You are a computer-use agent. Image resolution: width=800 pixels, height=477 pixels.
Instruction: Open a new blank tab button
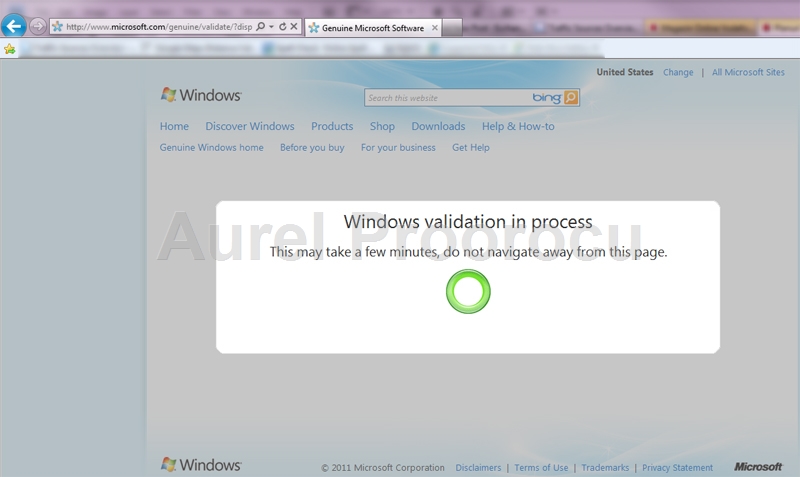coord(452,28)
